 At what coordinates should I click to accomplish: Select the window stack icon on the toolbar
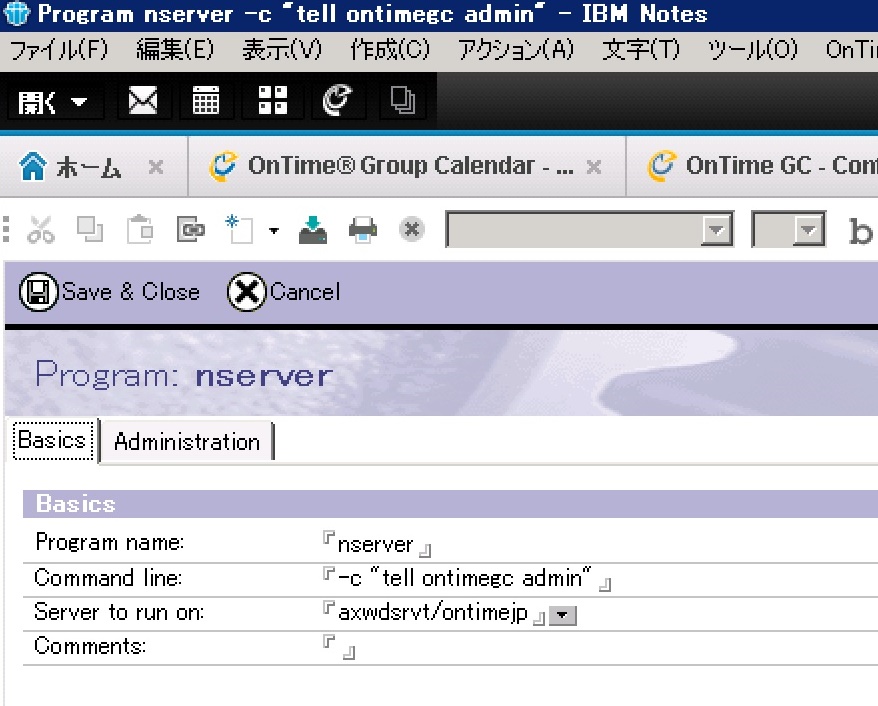click(403, 100)
